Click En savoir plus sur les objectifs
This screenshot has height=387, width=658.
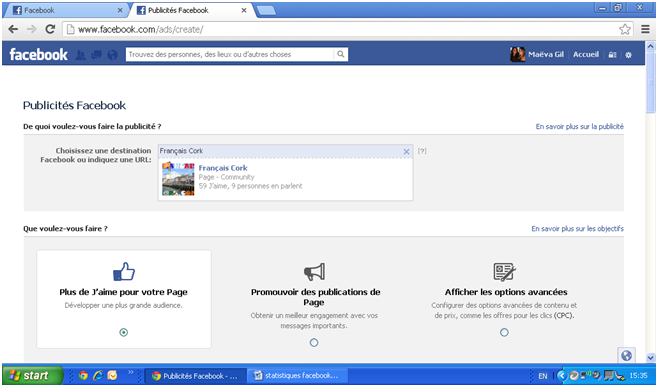point(577,229)
